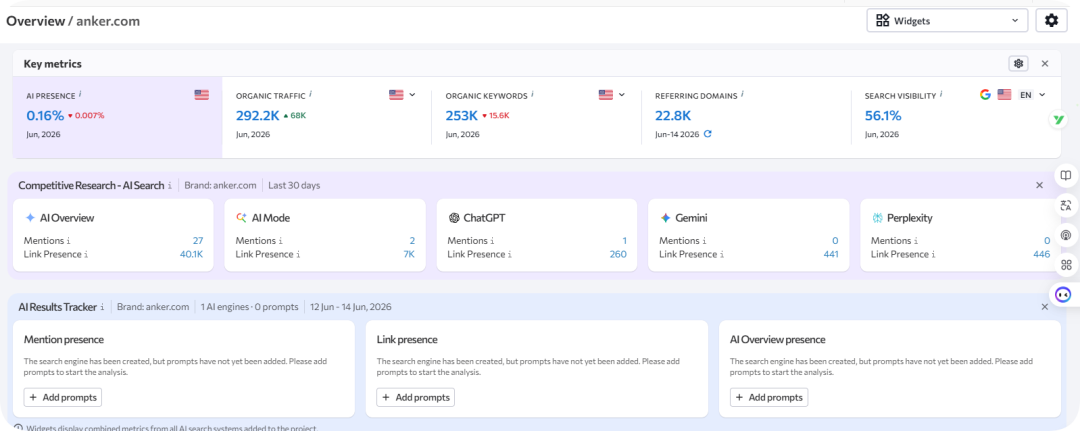Click ChatGPT Link Presence info icon

click(x=510, y=255)
